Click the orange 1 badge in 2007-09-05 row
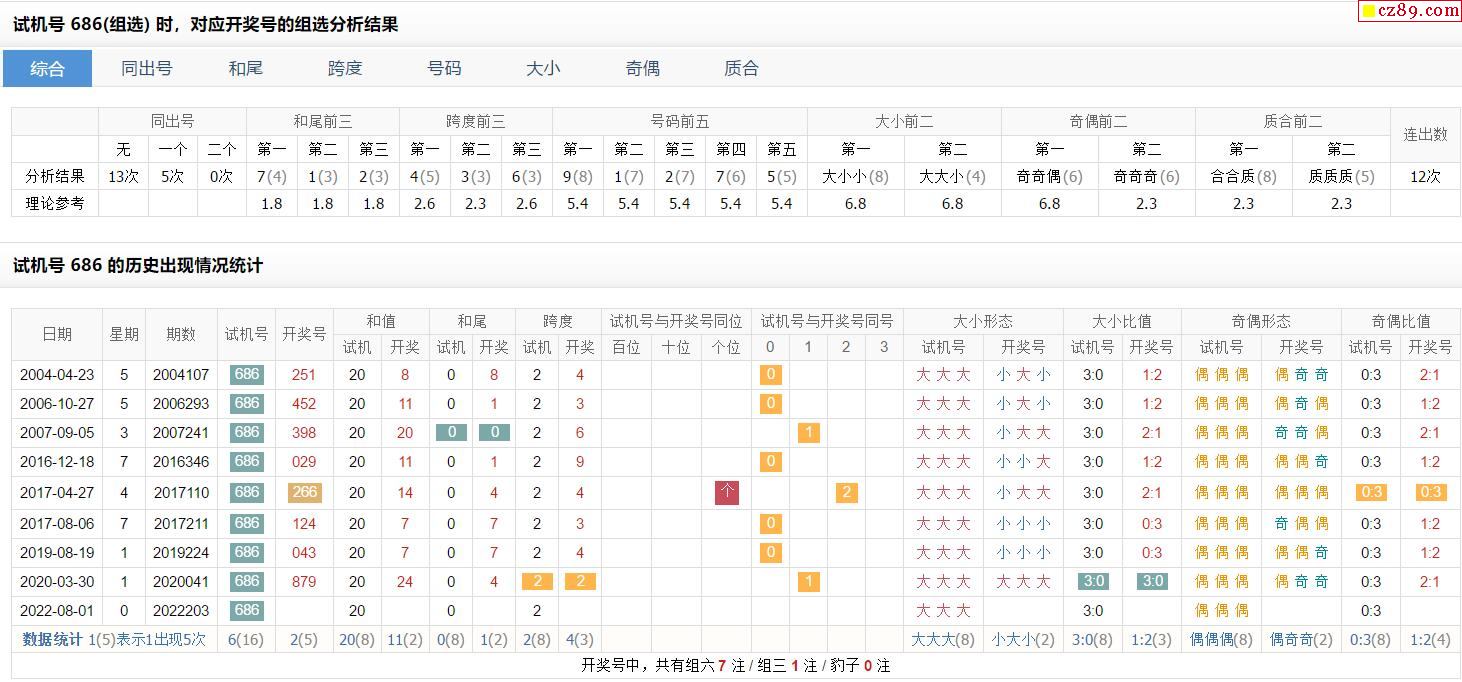Viewport: 1462px width, 682px height. pos(809,433)
